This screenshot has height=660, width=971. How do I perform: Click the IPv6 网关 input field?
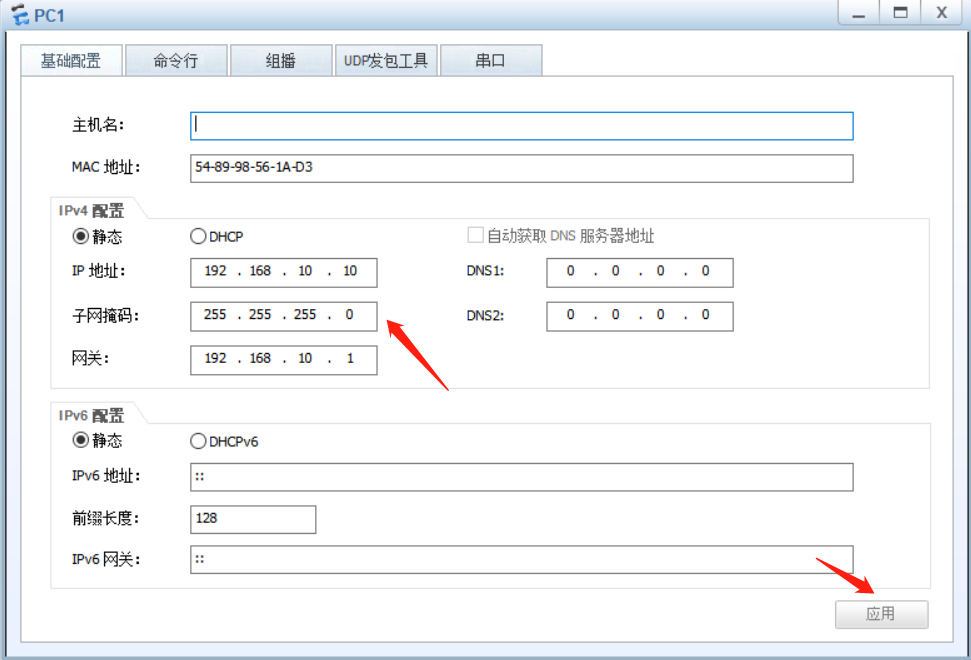521,559
